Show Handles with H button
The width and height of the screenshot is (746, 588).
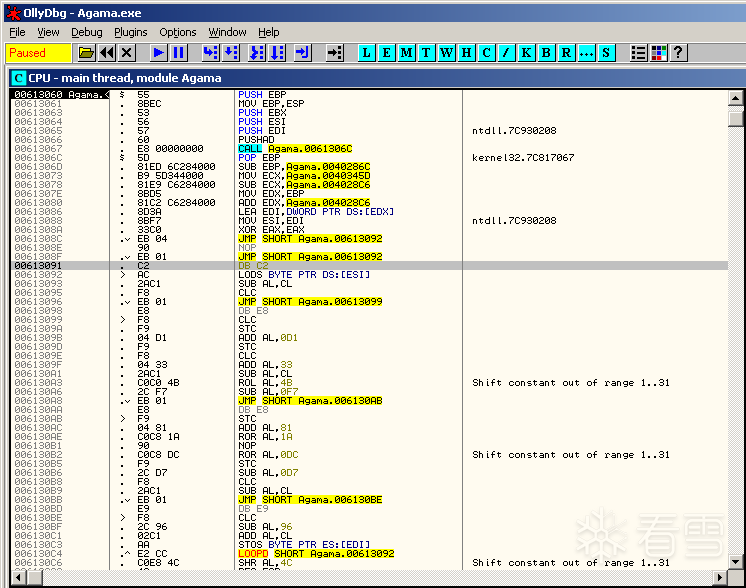[466, 52]
